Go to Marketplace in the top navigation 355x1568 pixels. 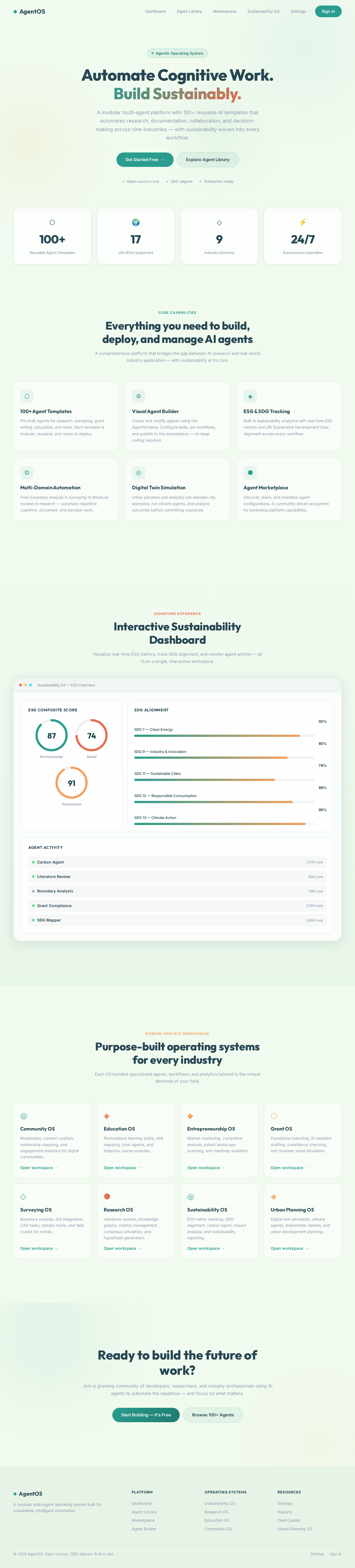point(225,12)
